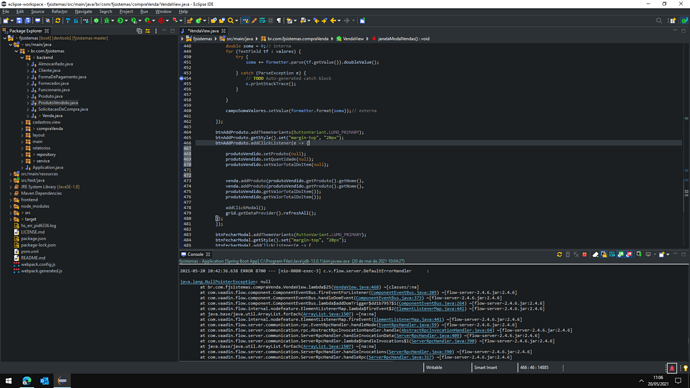The height and width of the screenshot is (388, 690).
Task: Click src/main/java in the editor breadcrumb
Action: (x=240, y=39)
